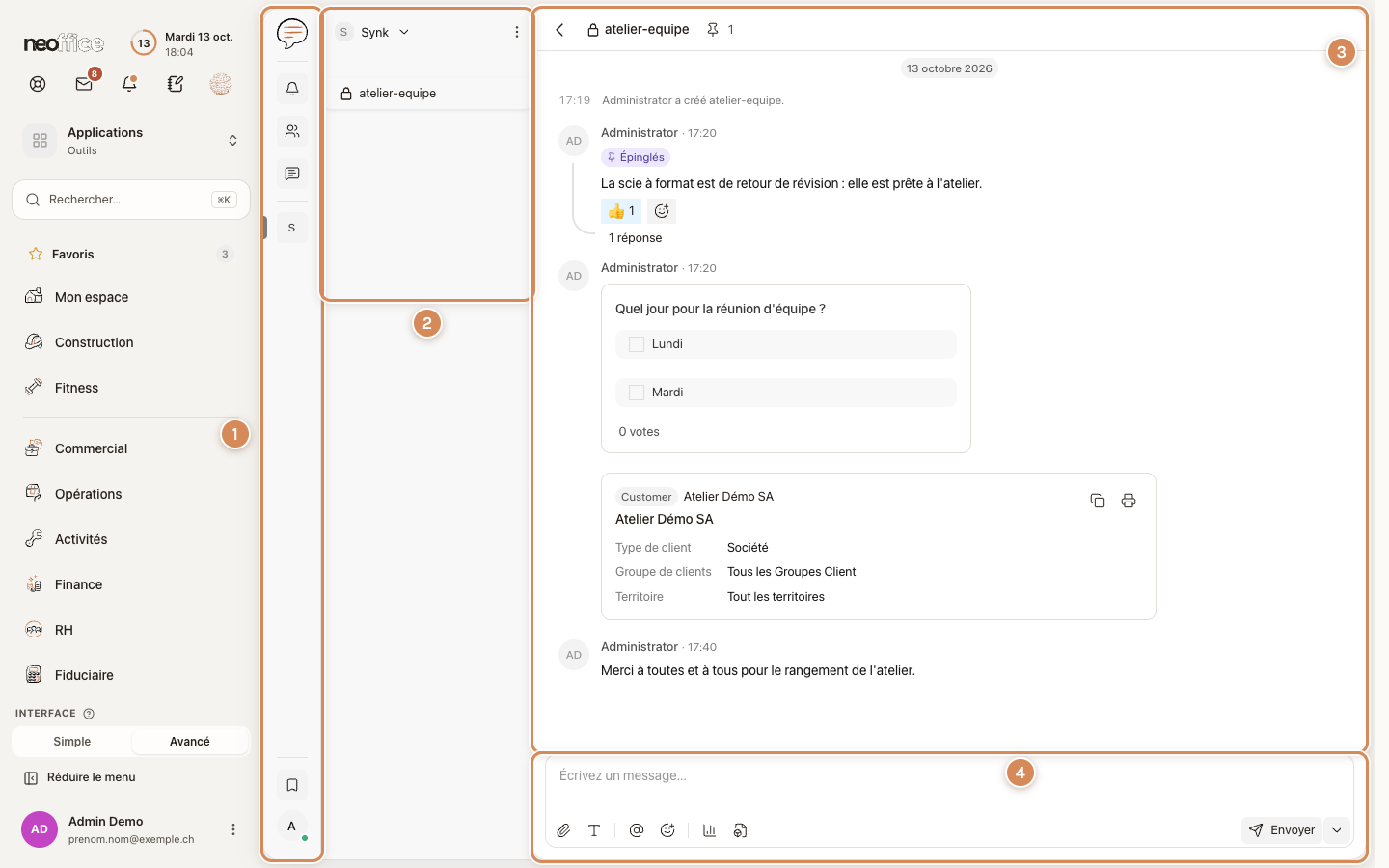Open send options arrow next to Envoyer
Image resolution: width=1389 pixels, height=868 pixels.
[1337, 830]
